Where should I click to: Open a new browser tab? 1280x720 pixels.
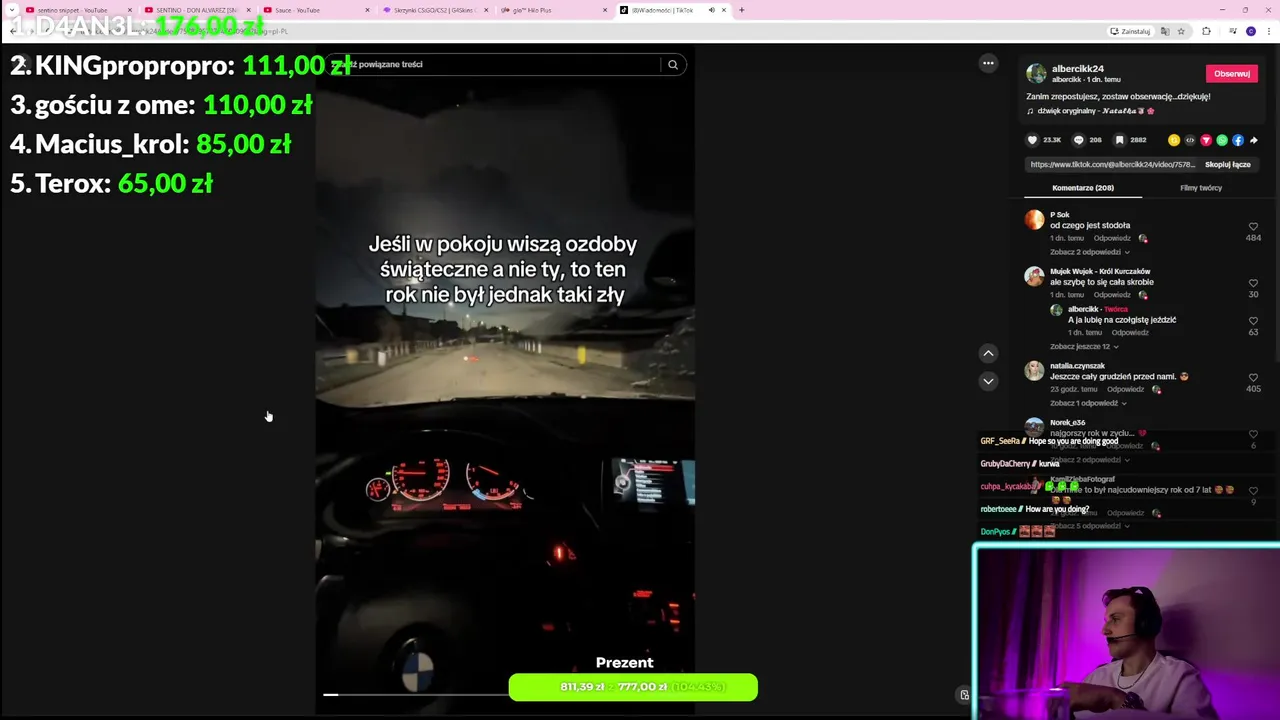(x=741, y=10)
